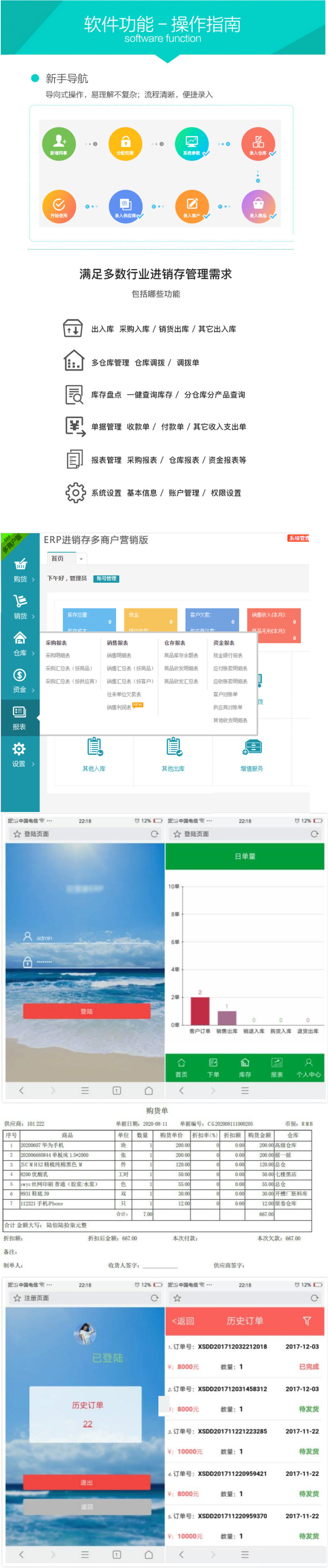328x1568 pixels.
Task: Tap 个人中心 in the green bottom bar
Action: click(x=309, y=1068)
